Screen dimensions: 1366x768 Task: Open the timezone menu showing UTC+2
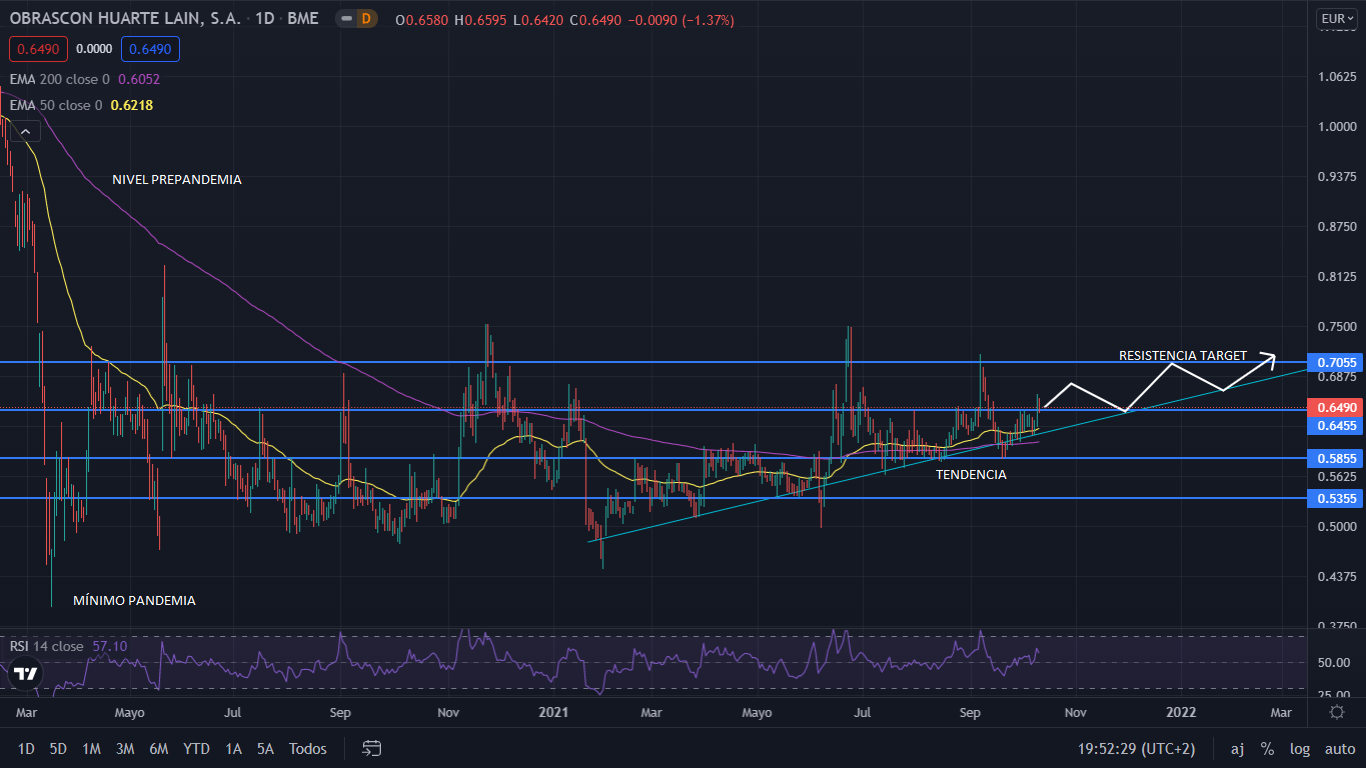point(1136,748)
